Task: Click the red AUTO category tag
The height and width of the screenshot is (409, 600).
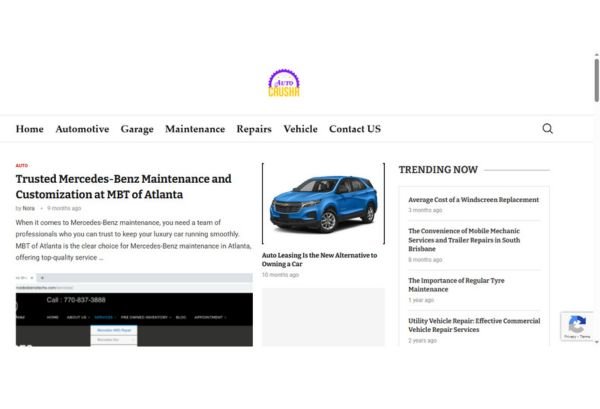Action: pyautogui.click(x=22, y=165)
